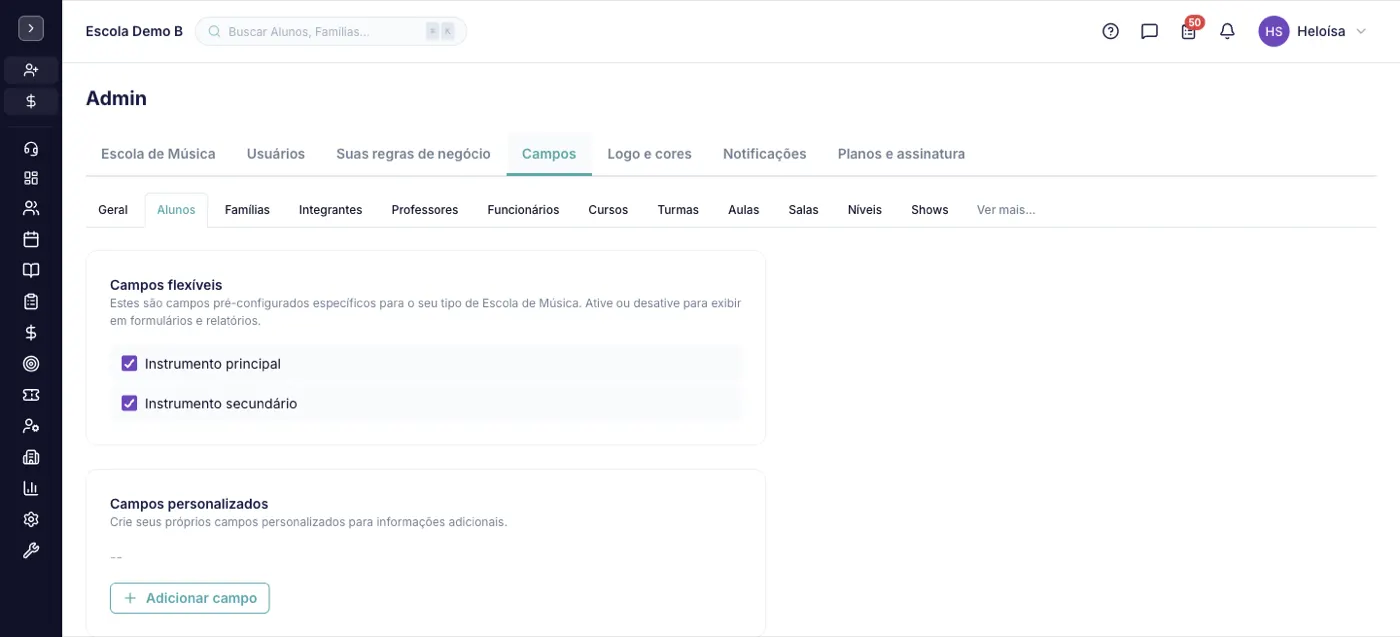This screenshot has height=637, width=1400.
Task: Open Suas regras de negócio tab
Action: click(413, 154)
